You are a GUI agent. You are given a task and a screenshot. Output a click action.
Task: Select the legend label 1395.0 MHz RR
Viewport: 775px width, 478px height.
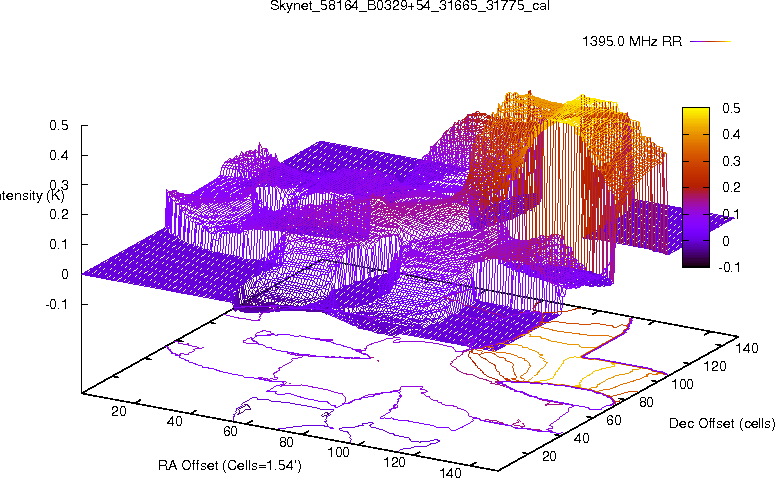632,42
